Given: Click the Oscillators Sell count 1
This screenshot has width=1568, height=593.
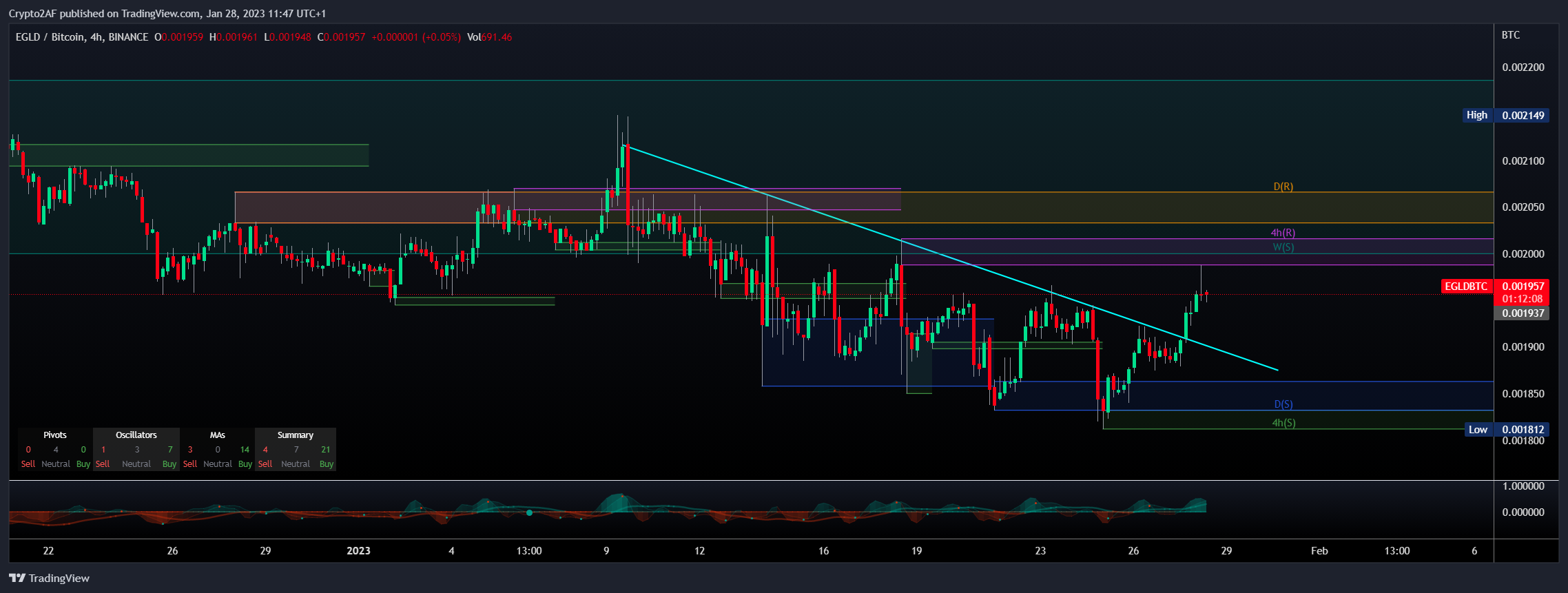Looking at the screenshot, I should pos(103,449).
